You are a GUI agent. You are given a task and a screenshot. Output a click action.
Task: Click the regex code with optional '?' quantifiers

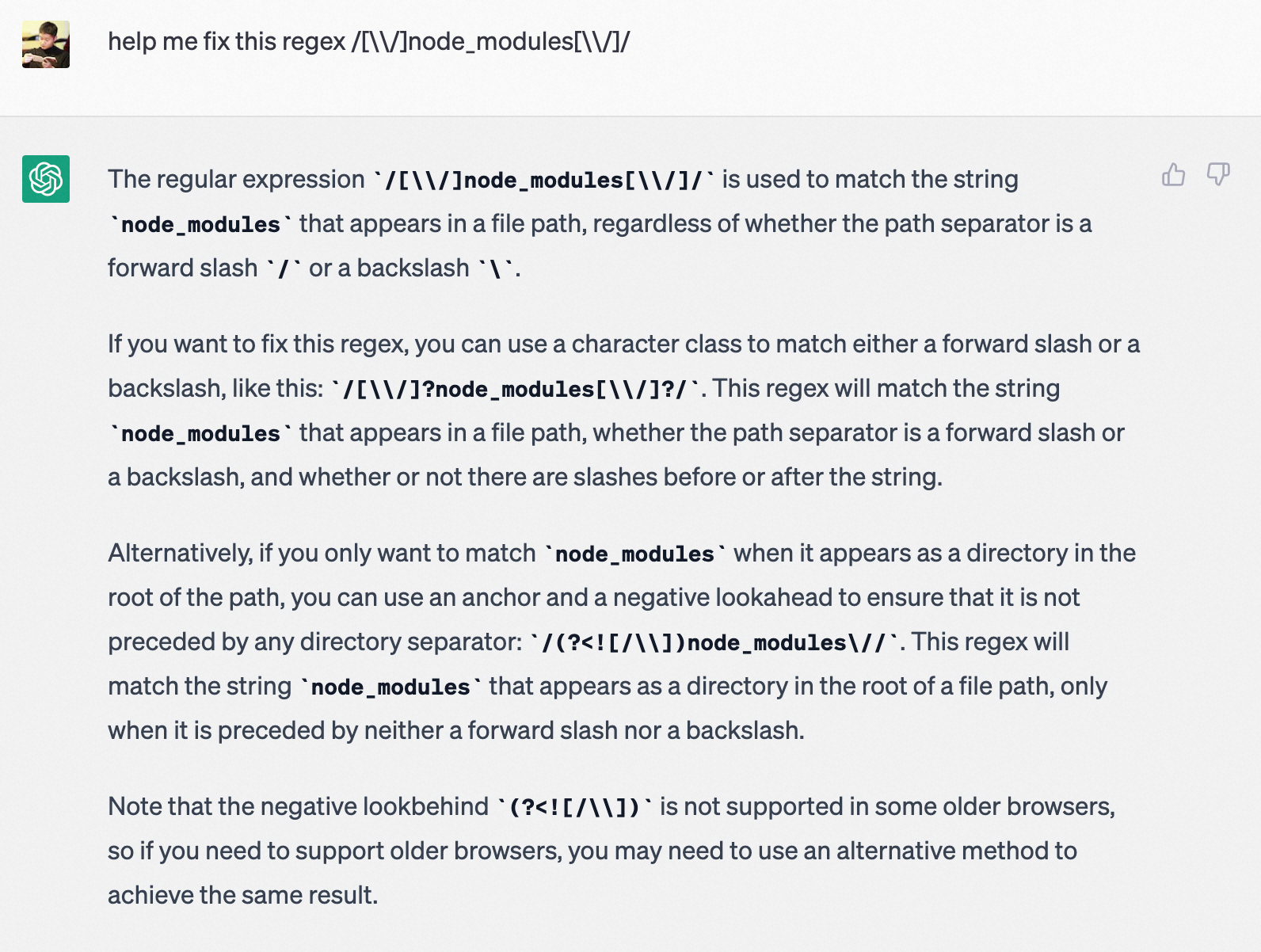[x=516, y=389]
